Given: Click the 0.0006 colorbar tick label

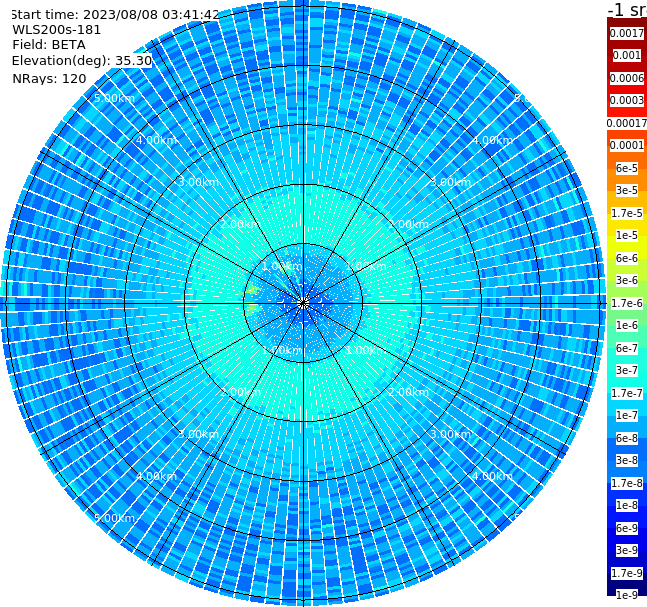Looking at the screenshot, I should (627, 78).
